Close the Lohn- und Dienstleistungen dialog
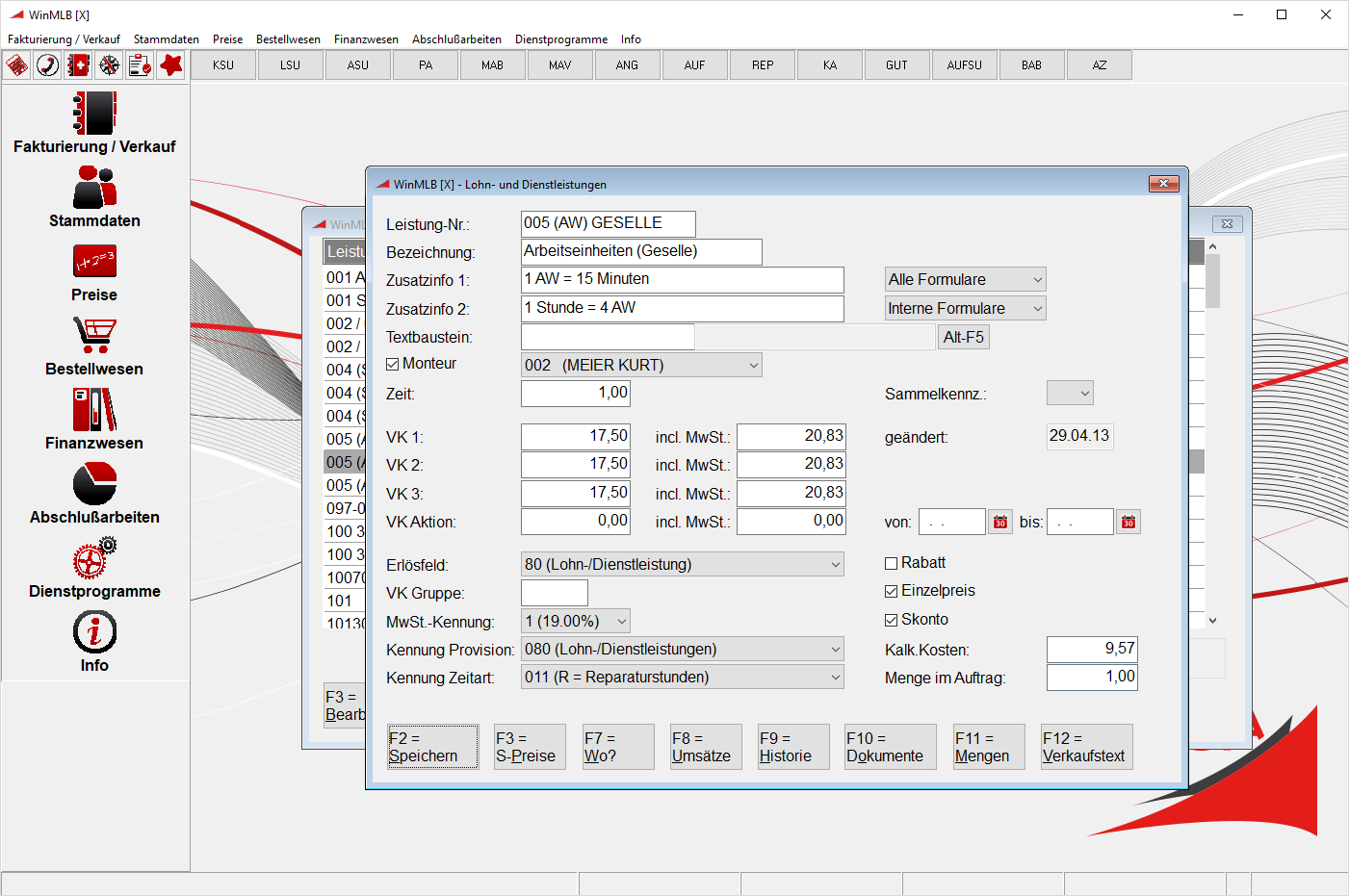This screenshot has height=896, width=1349. pyautogui.click(x=1163, y=184)
